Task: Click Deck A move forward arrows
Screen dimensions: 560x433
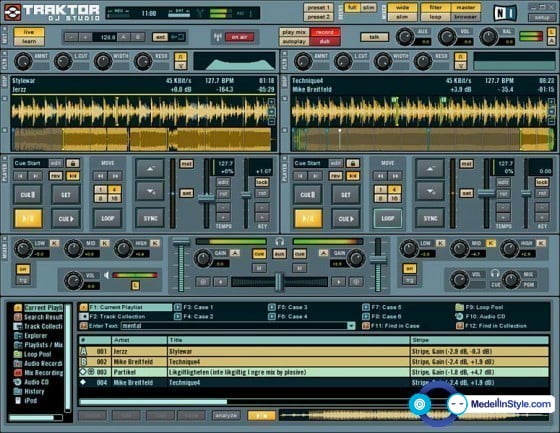Action: [x=115, y=176]
